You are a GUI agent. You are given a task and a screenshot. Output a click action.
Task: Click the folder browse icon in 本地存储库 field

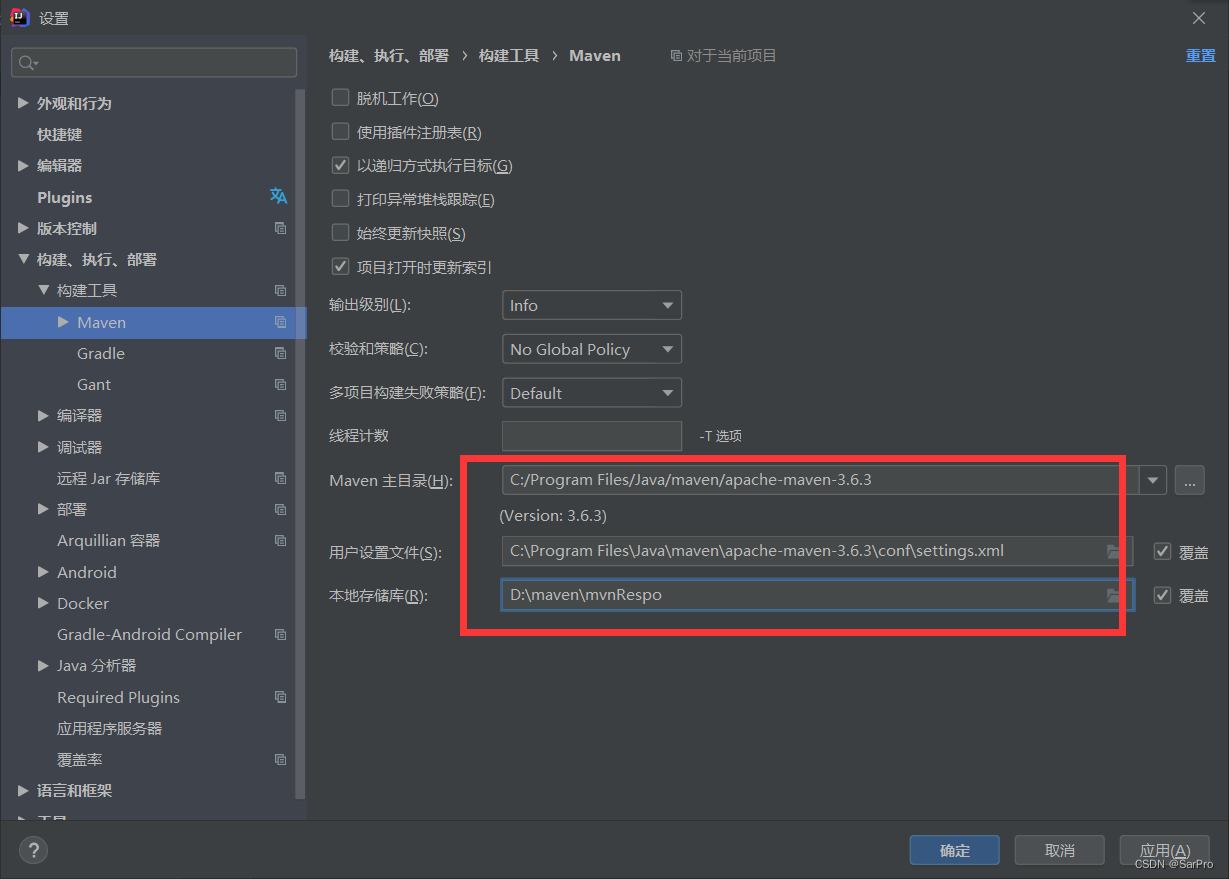coord(1114,595)
